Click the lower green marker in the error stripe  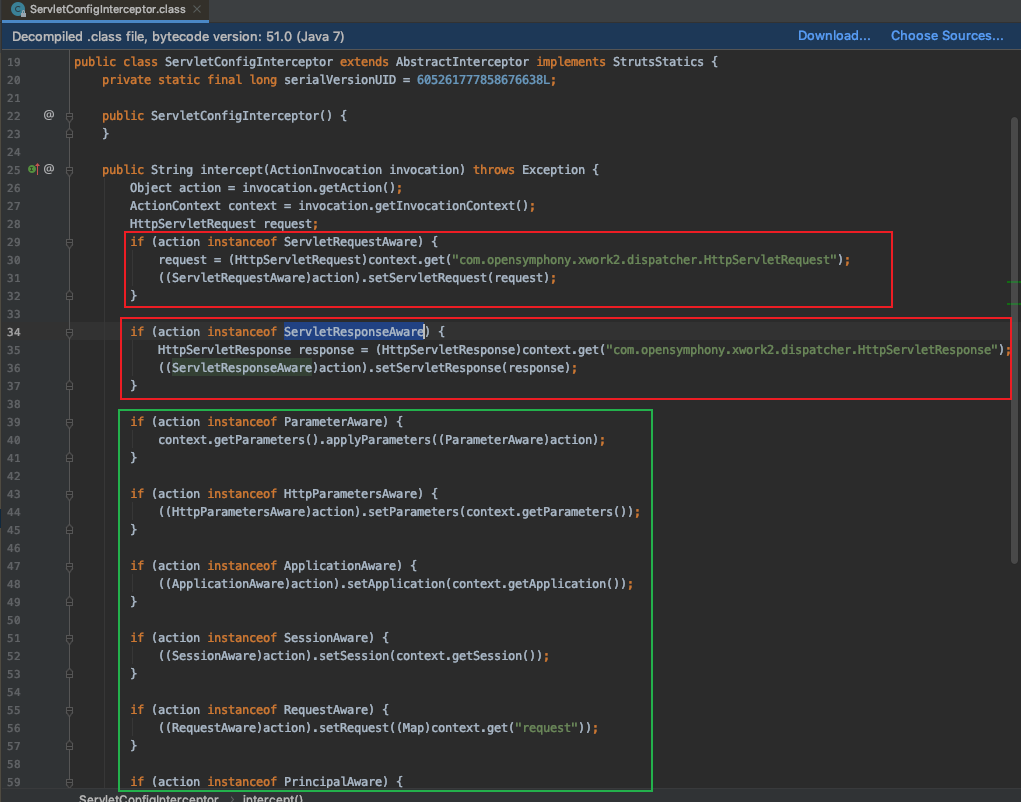(x=1014, y=304)
